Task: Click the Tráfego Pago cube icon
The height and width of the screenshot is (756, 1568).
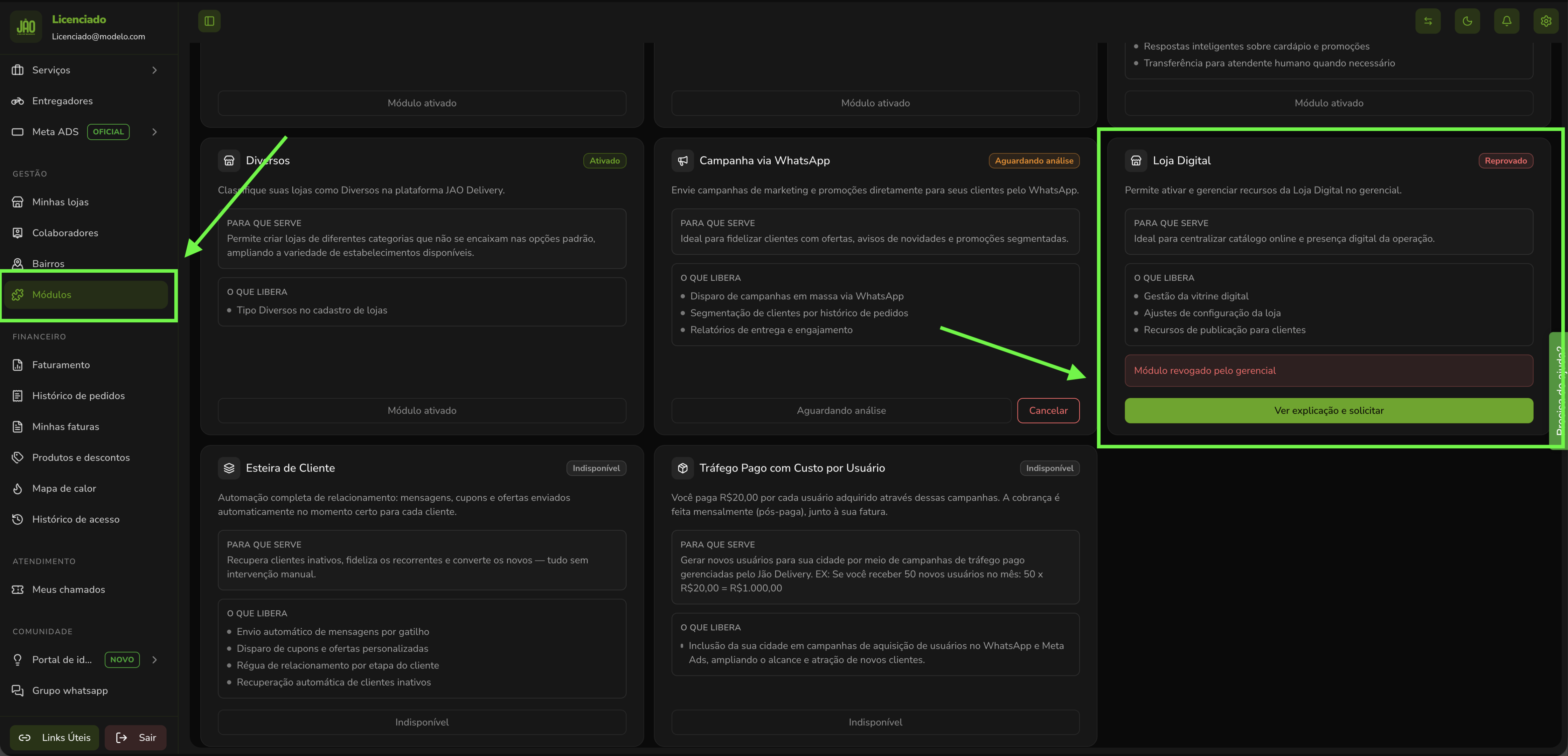Action: [682, 468]
